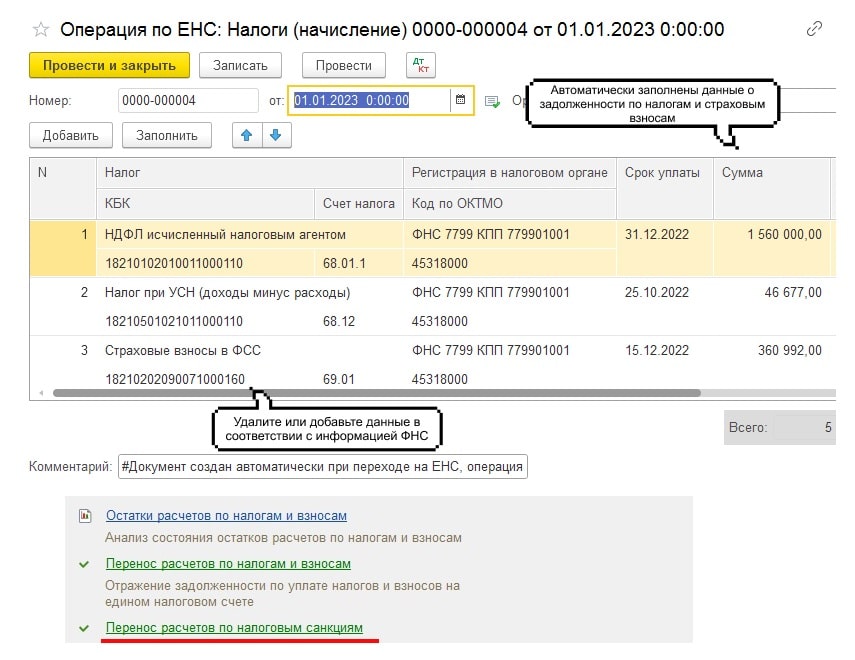
Task: Click the Провести button
Action: pyautogui.click(x=343, y=66)
